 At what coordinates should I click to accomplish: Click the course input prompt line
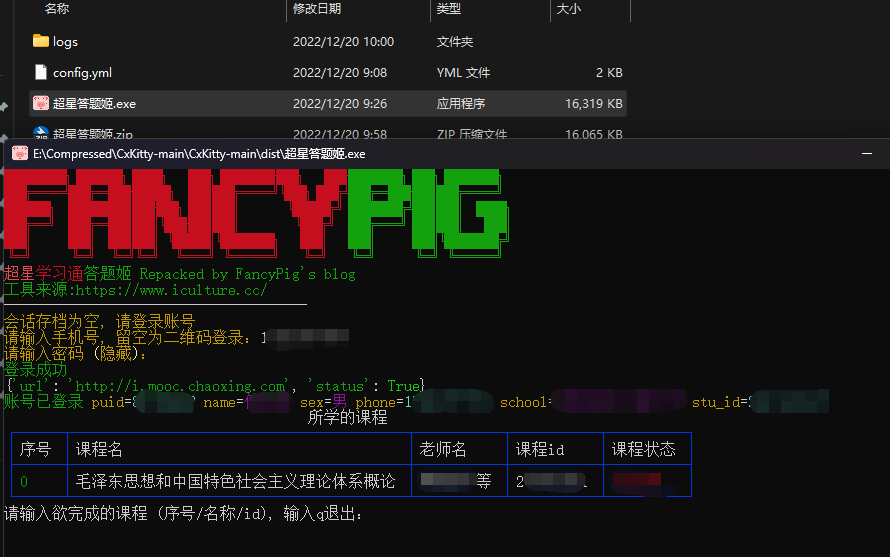click(x=183, y=514)
